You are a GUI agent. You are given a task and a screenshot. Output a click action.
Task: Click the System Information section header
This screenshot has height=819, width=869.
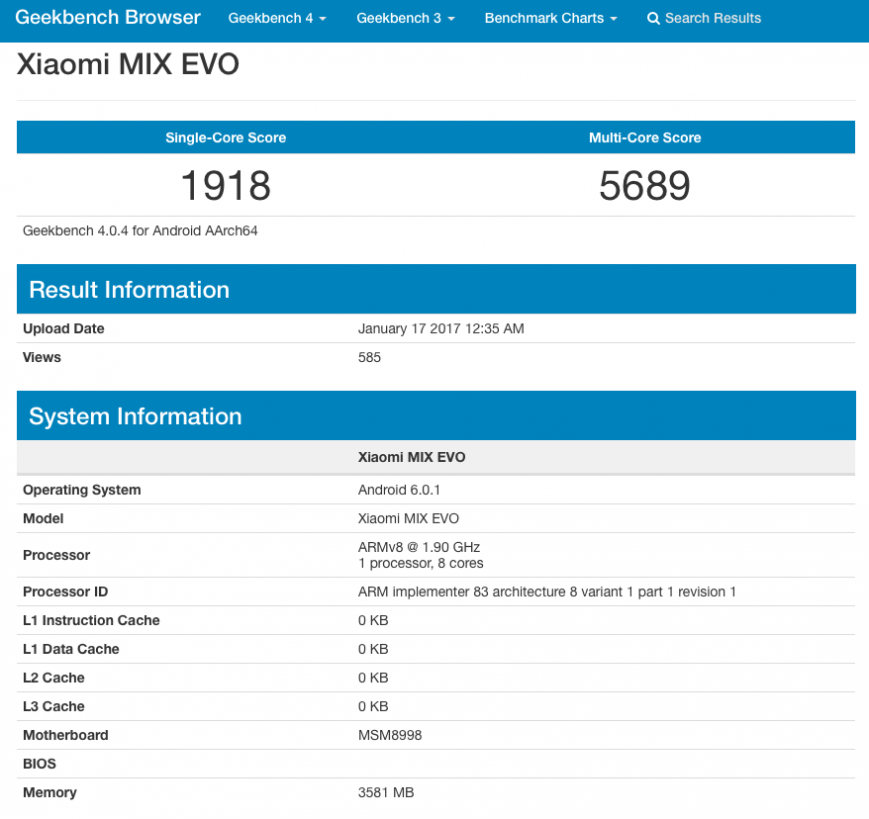pyautogui.click(x=436, y=416)
